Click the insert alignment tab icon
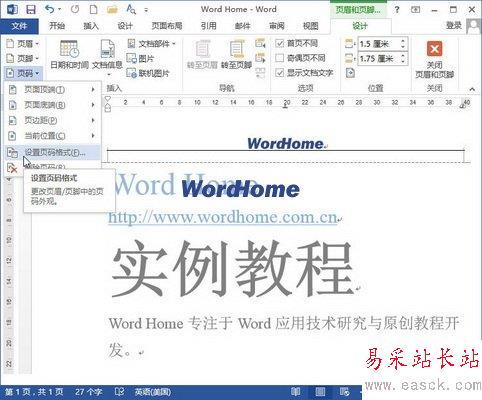Image resolution: width=482 pixels, height=400 pixels. (350, 73)
